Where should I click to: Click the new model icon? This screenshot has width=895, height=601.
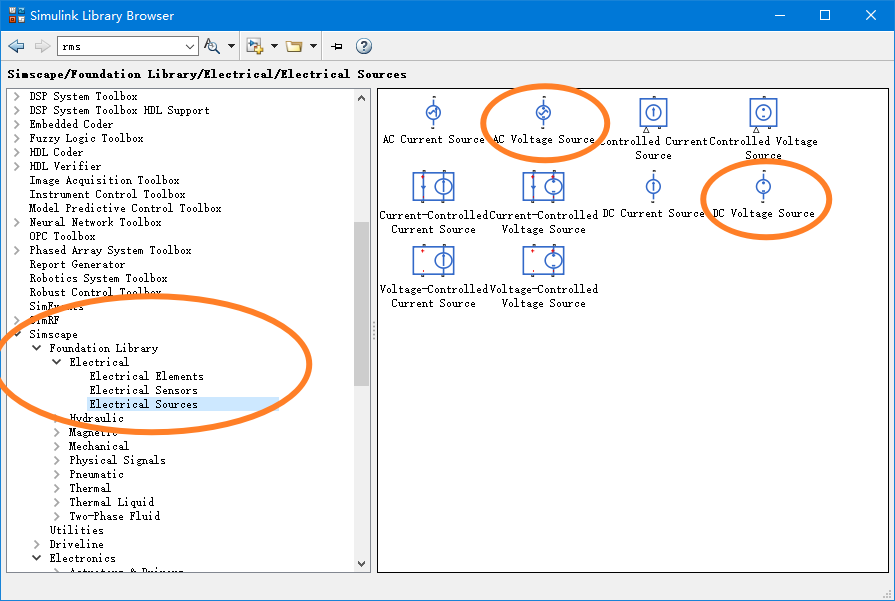(255, 46)
